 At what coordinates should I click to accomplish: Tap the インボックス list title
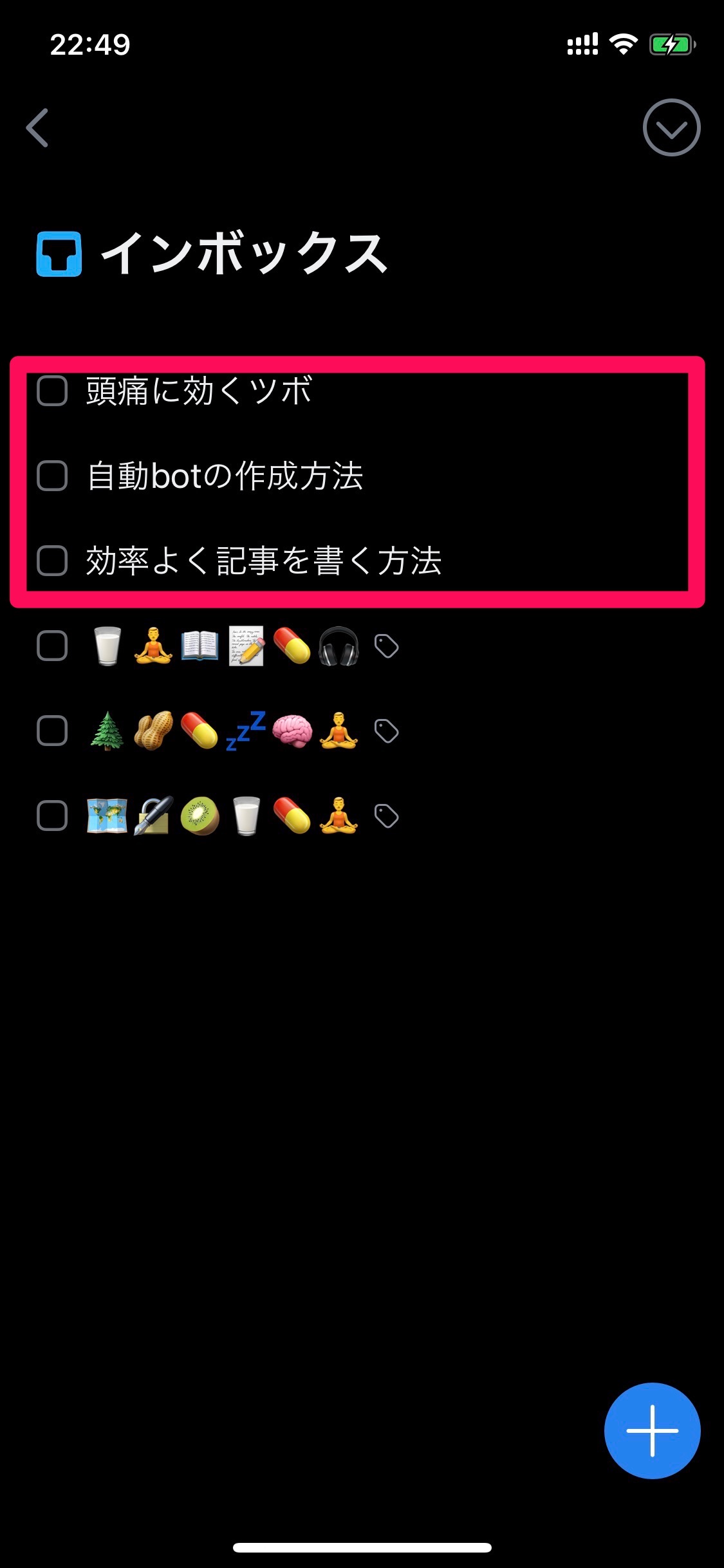[x=244, y=254]
